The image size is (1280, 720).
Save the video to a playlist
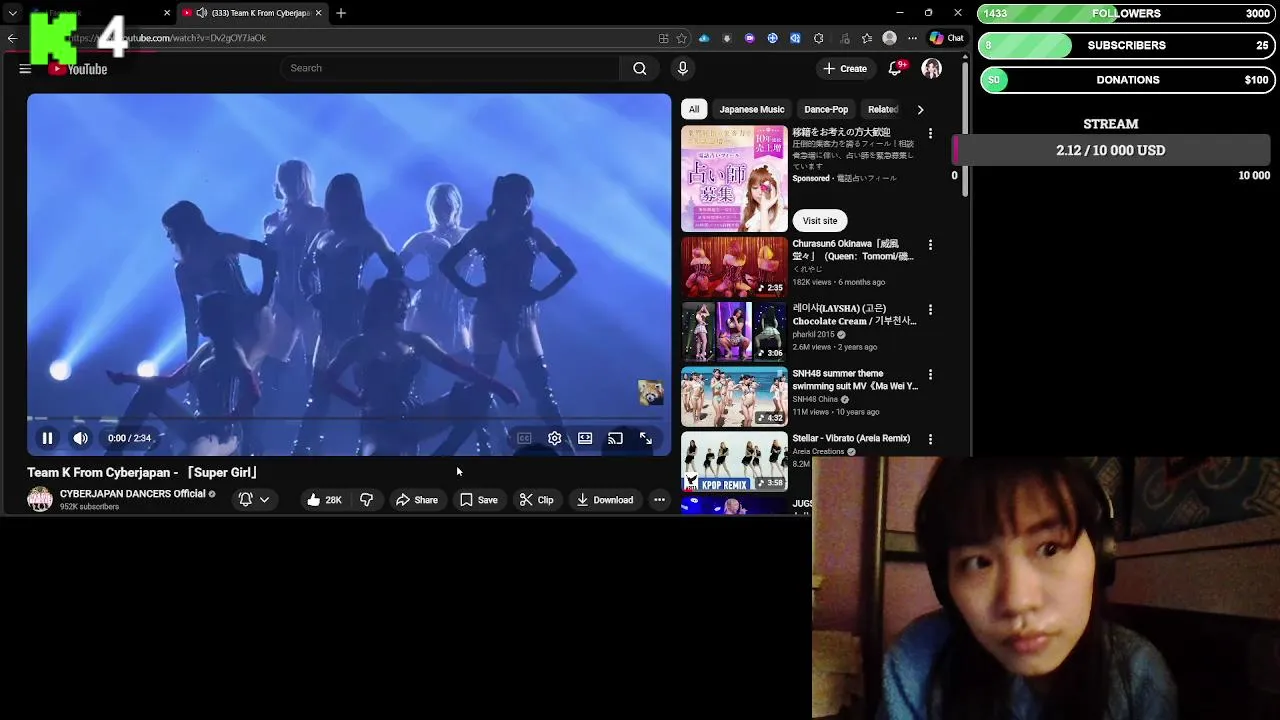(x=478, y=500)
